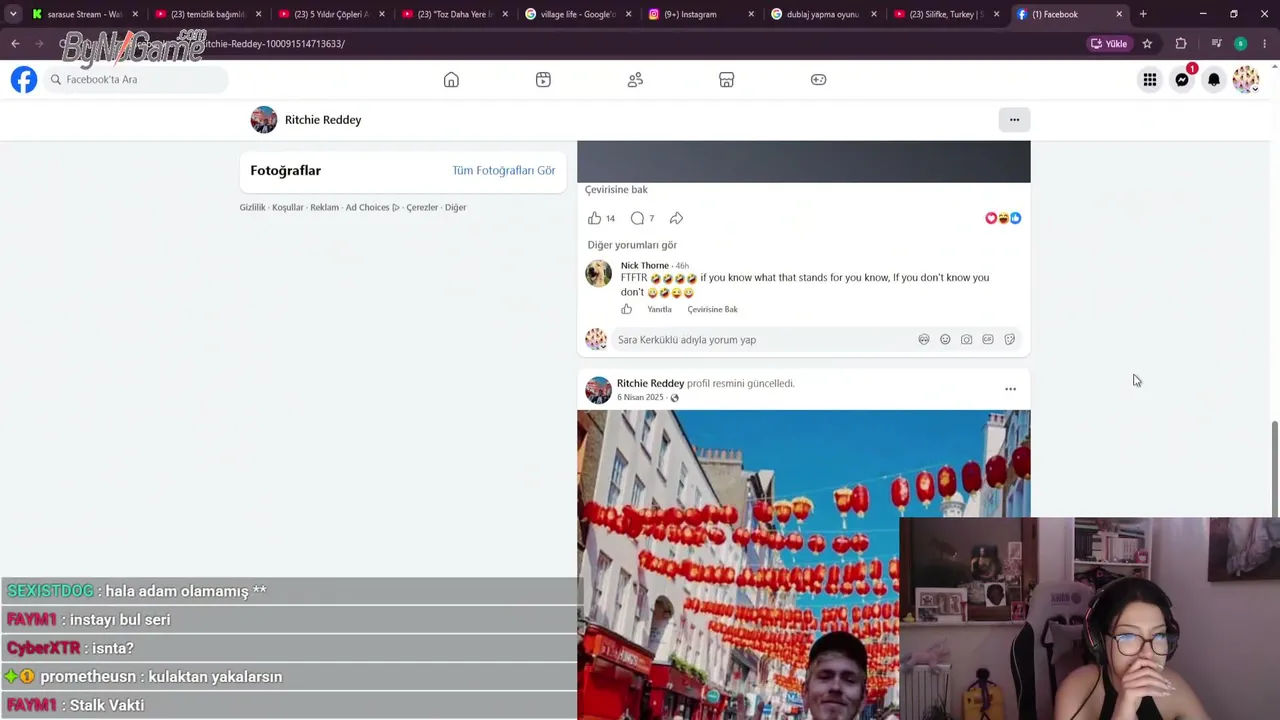Click Çevirisine Bak on Nick Thorne's comment

click(712, 310)
